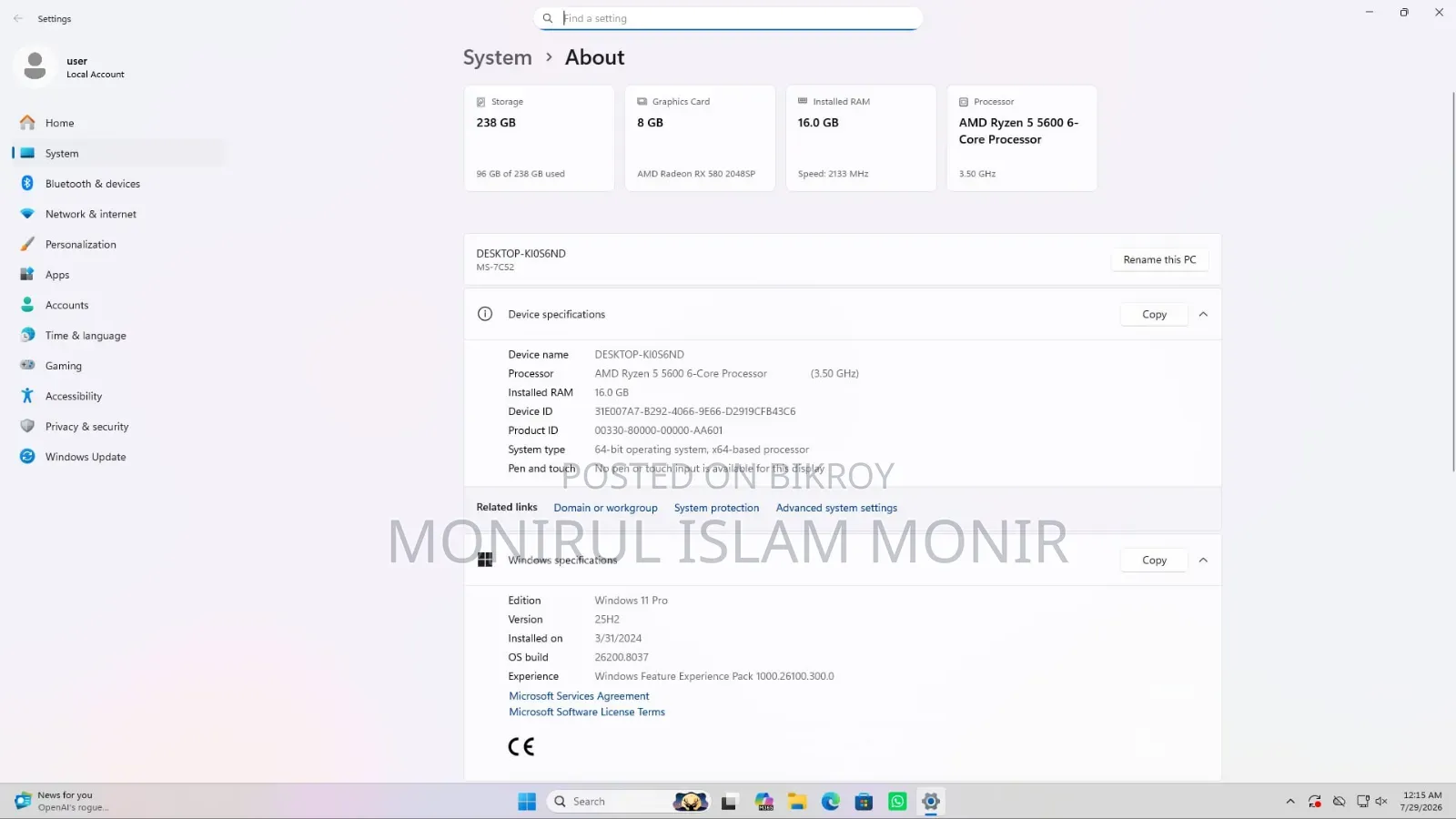Select System in the sidebar

(x=118, y=153)
